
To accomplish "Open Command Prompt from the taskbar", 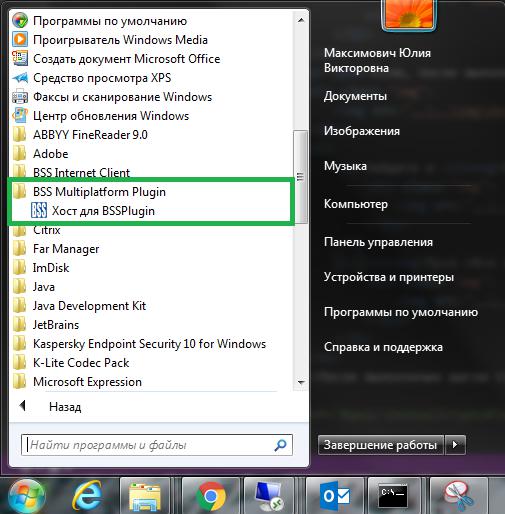I will click(x=394, y=497).
